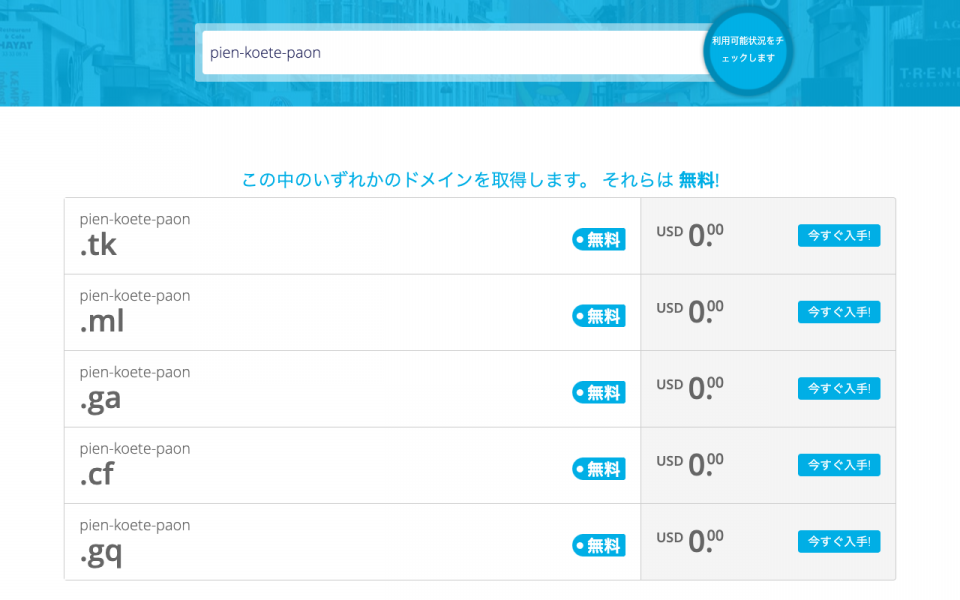
Task: Click the round check availability button
Action: click(748, 50)
